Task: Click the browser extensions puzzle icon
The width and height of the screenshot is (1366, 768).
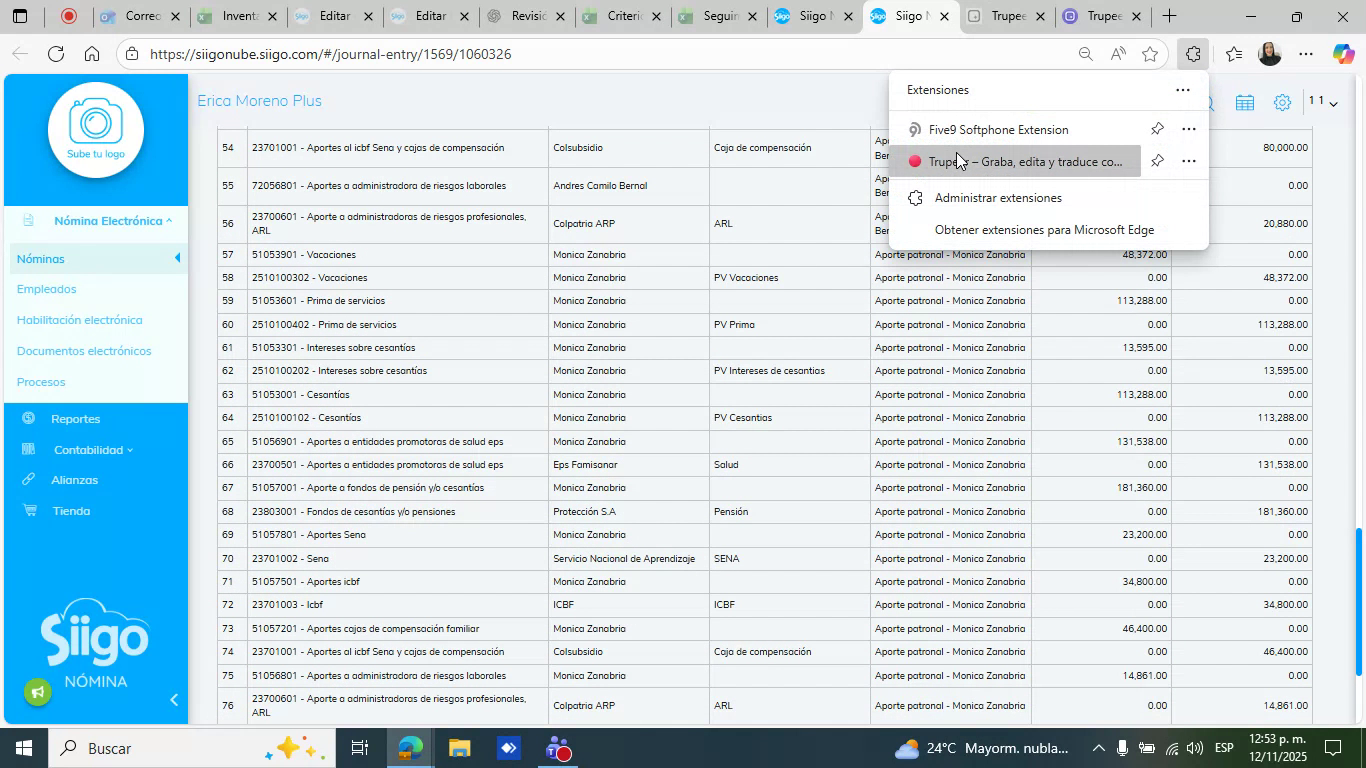Action: [1192, 54]
